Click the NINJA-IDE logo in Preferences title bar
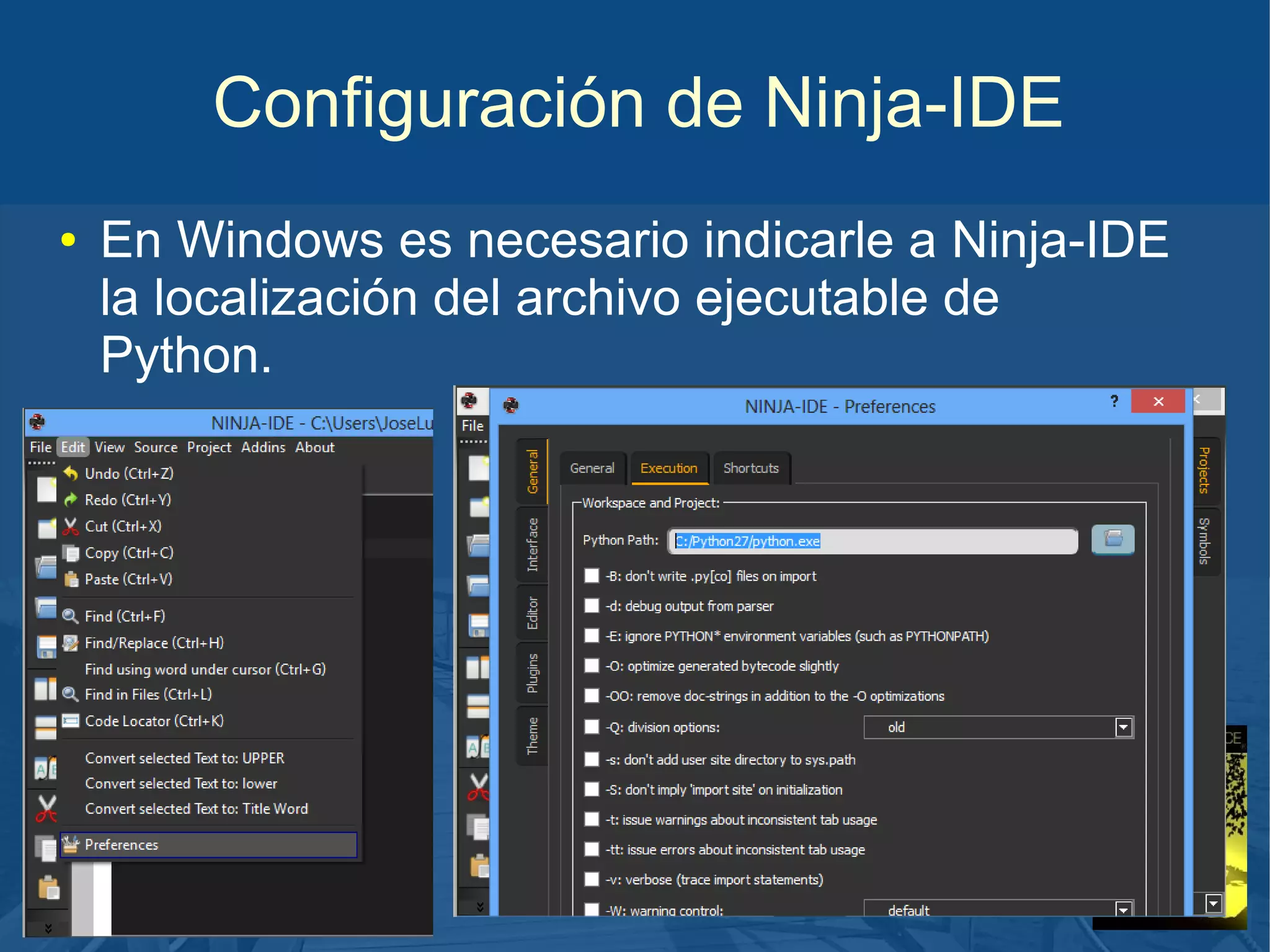1270x952 pixels. pyautogui.click(x=511, y=406)
